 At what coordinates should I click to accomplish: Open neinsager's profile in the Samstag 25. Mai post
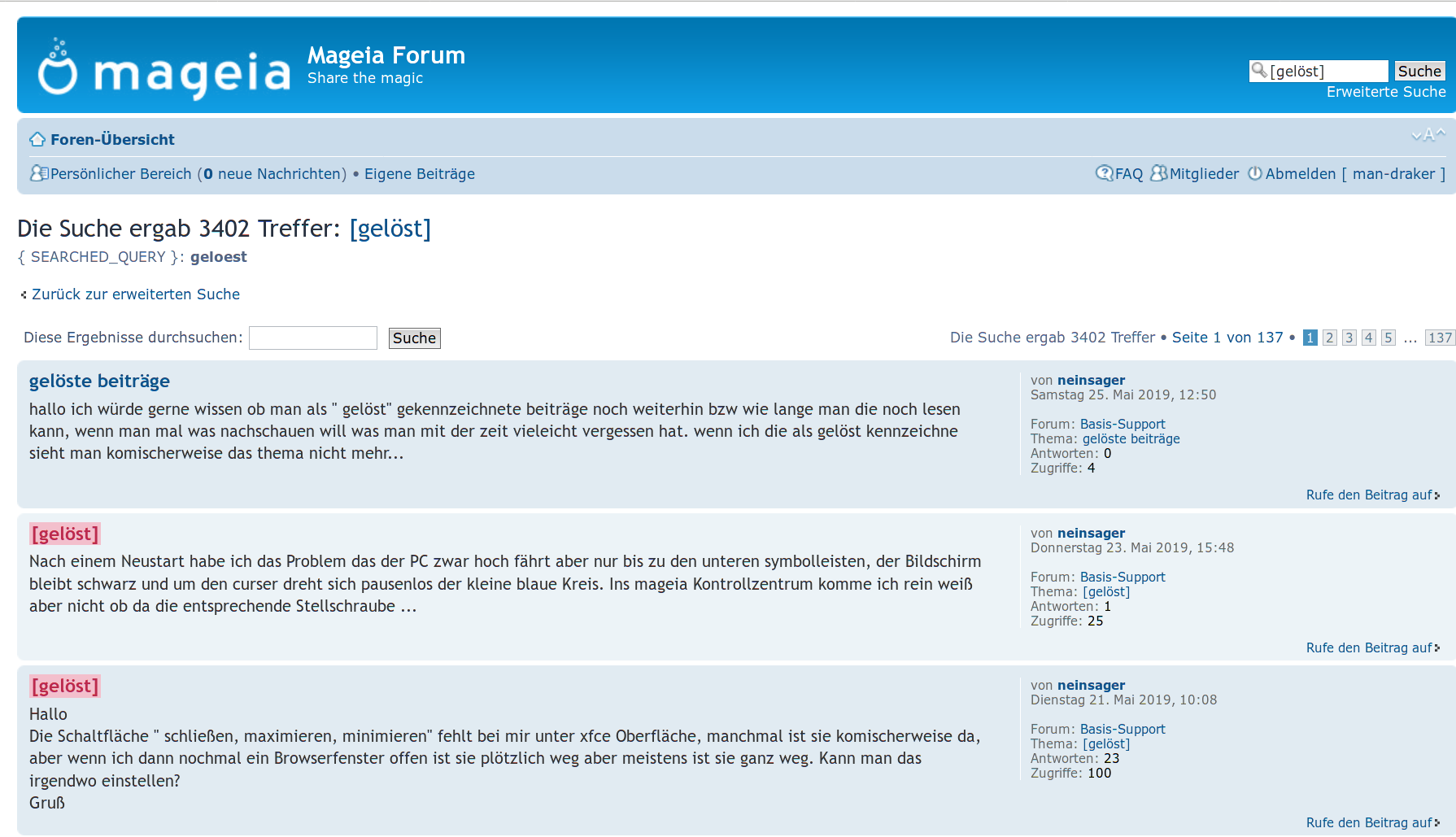(1091, 380)
